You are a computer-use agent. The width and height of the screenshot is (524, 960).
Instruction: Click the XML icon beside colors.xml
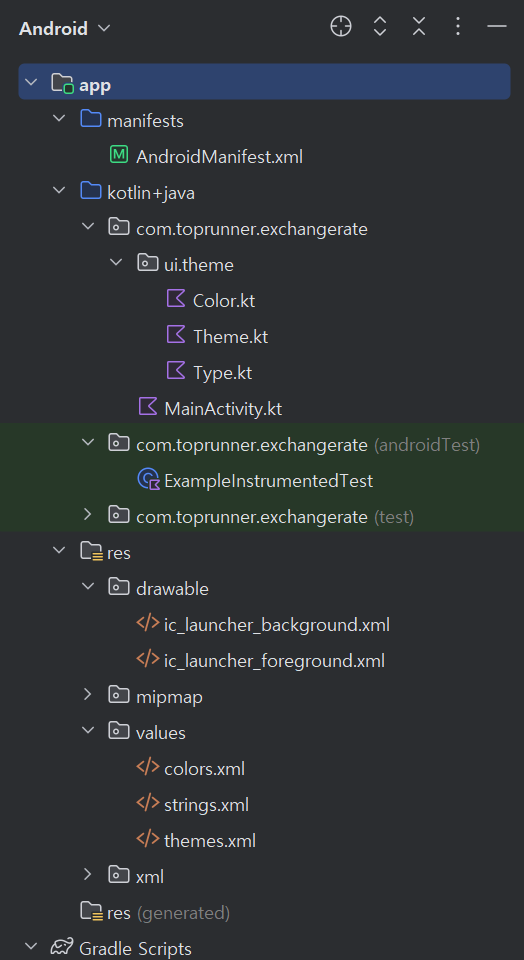click(148, 767)
